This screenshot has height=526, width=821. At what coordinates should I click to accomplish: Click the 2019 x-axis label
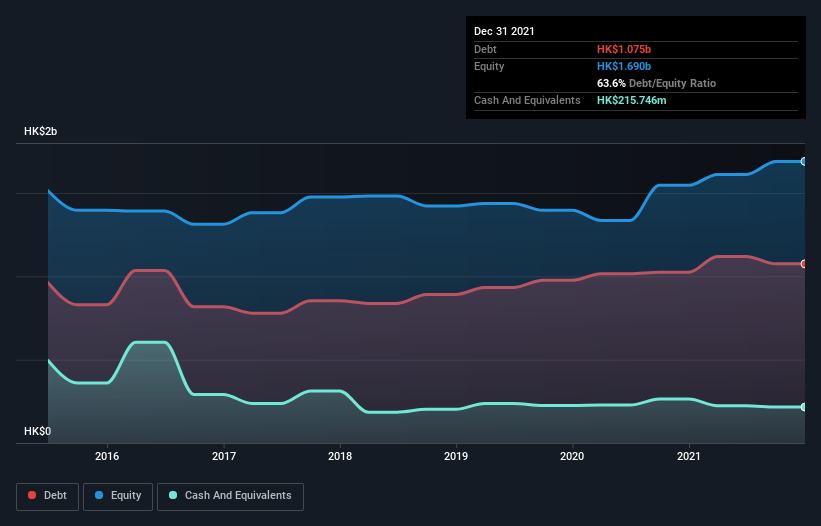point(456,456)
